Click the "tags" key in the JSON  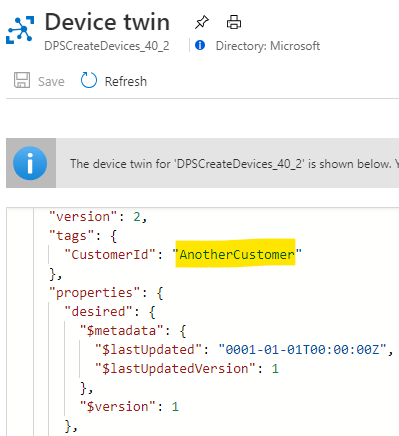[x=72, y=236]
